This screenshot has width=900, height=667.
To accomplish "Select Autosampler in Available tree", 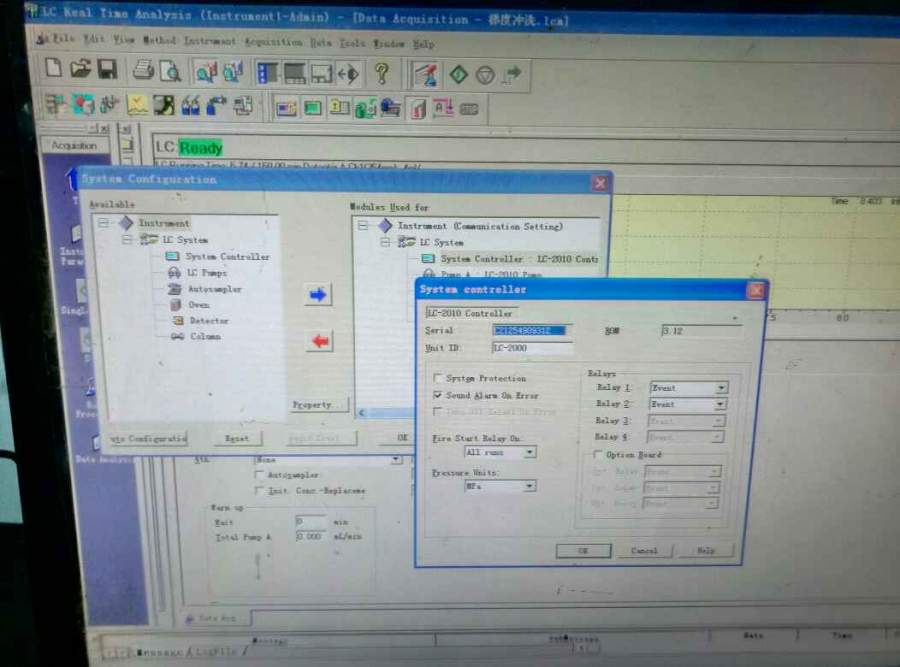I will (x=215, y=289).
